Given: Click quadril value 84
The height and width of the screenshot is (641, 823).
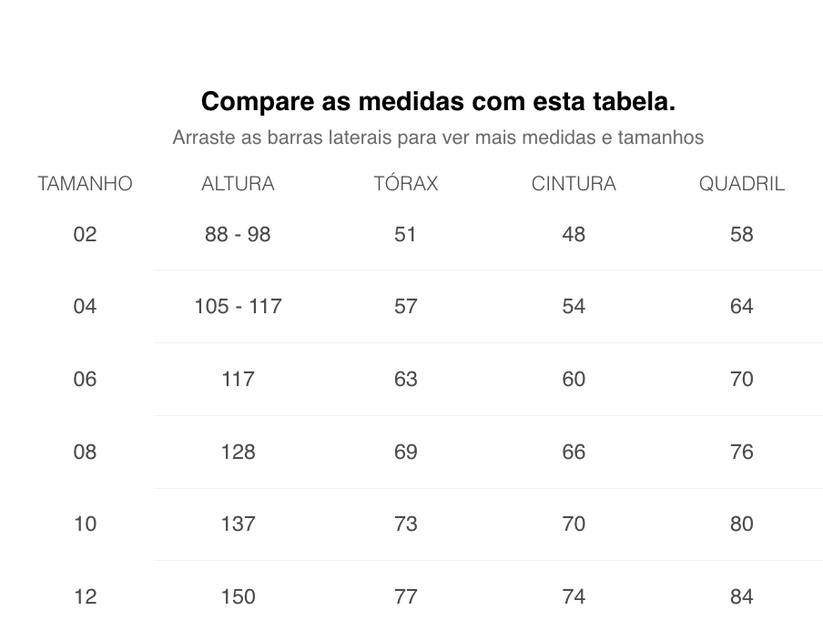Looking at the screenshot, I should pos(741,597).
